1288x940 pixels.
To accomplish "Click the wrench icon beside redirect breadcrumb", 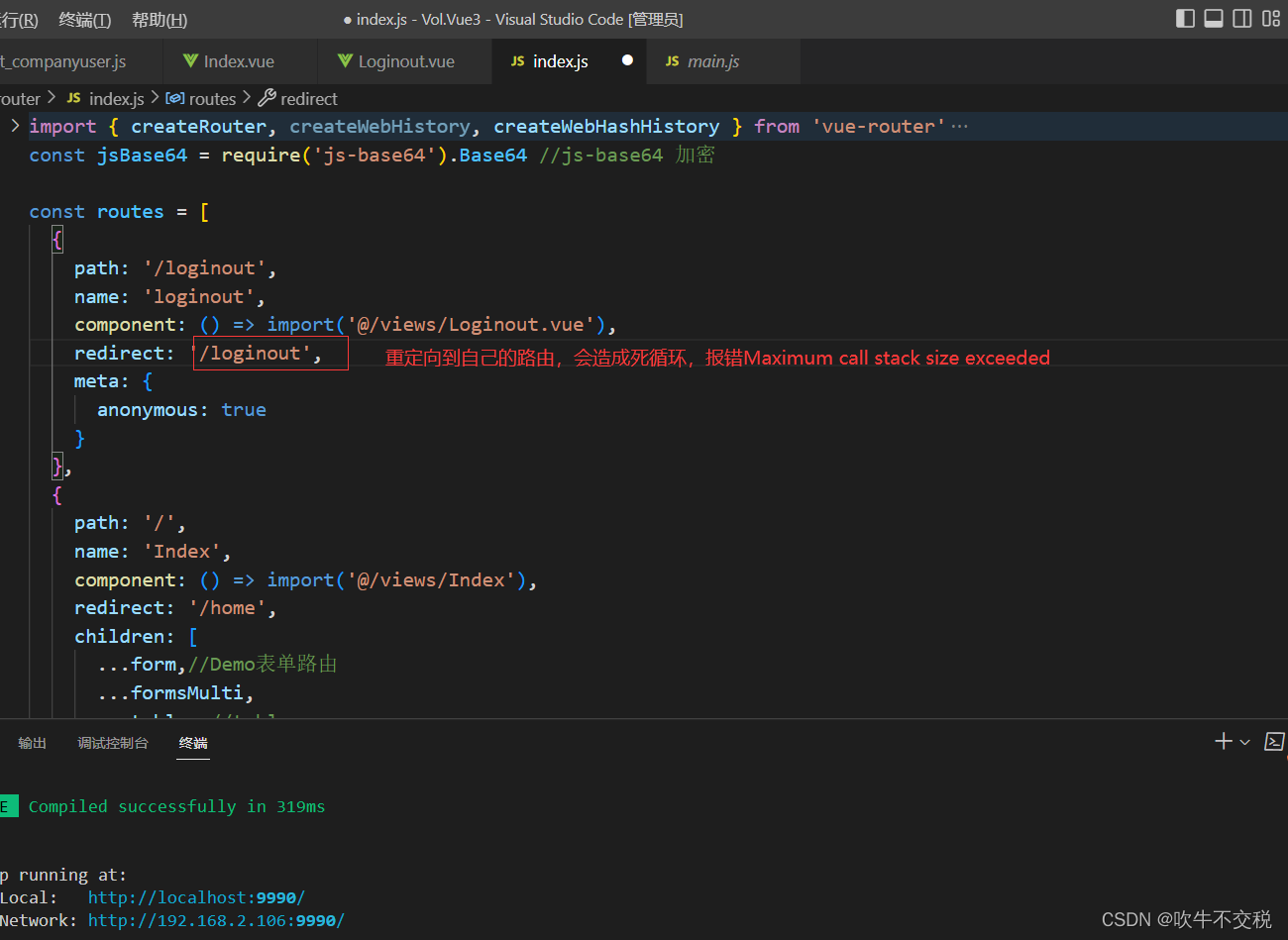I will coord(267,98).
